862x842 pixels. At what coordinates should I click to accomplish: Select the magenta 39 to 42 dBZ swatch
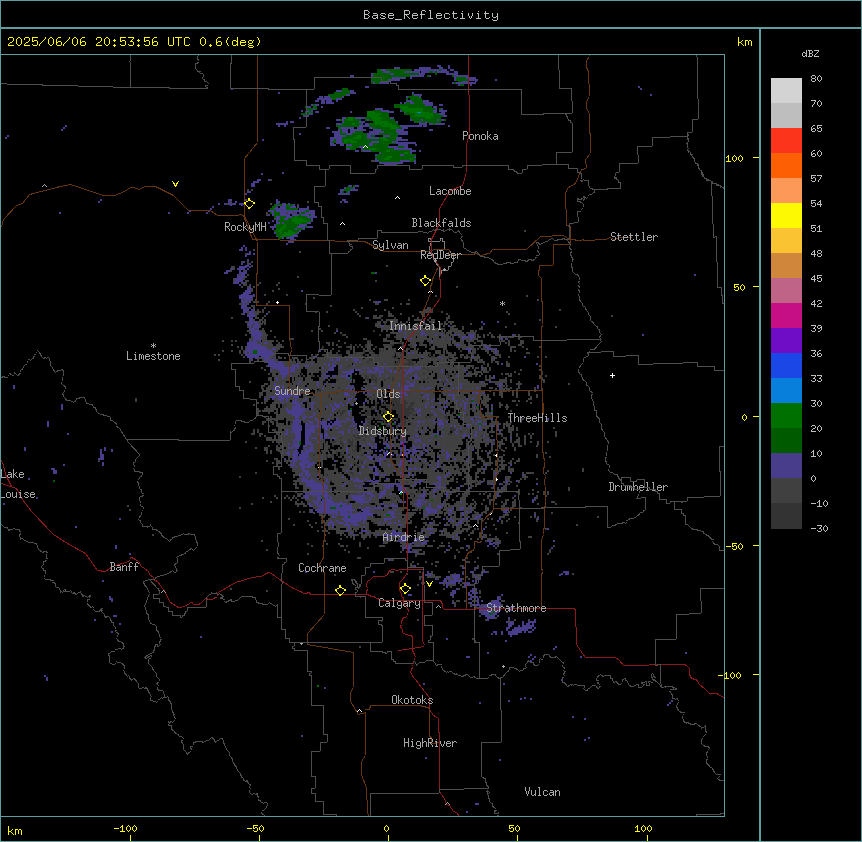(786, 315)
